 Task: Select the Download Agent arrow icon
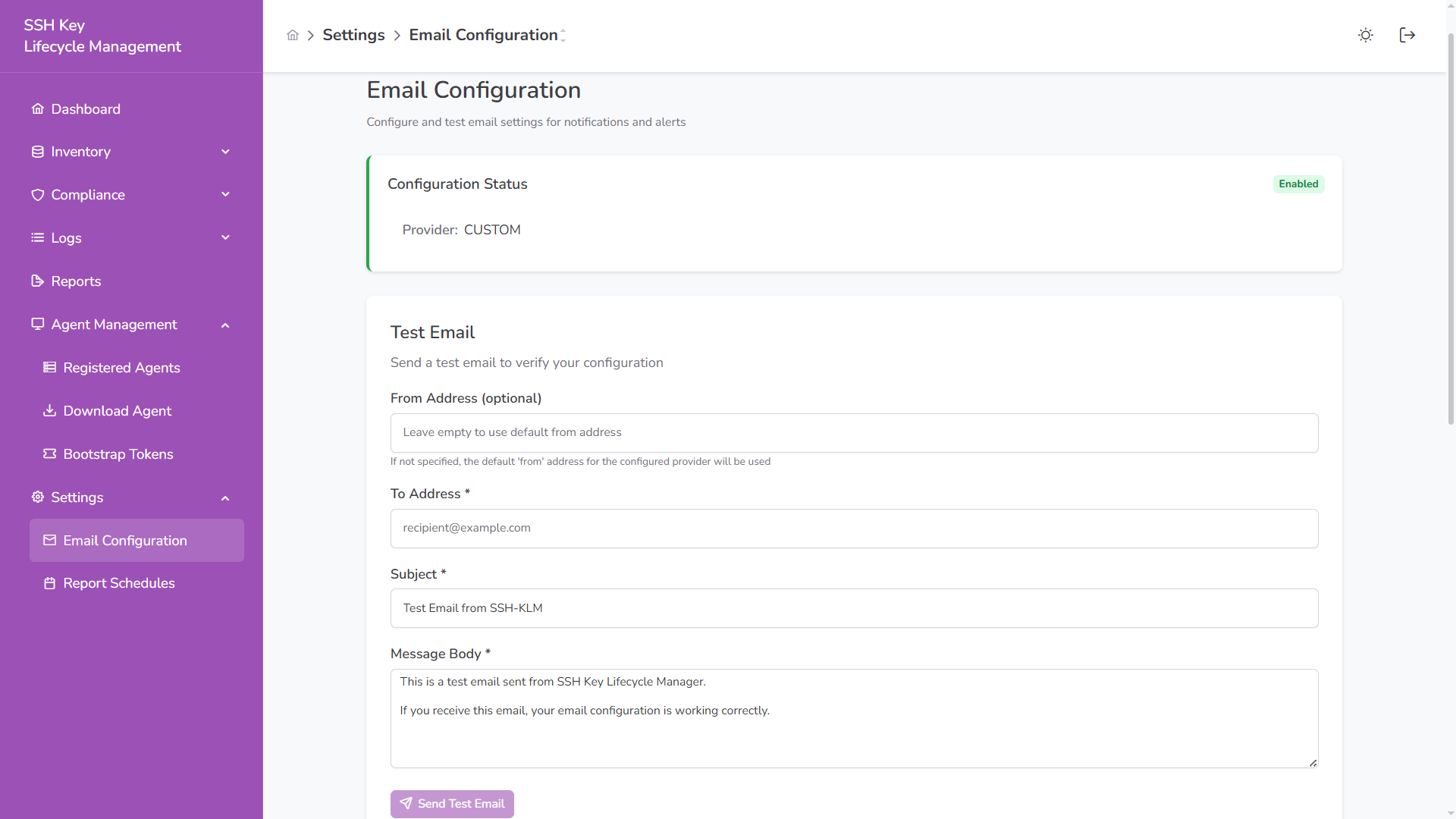[x=50, y=411]
